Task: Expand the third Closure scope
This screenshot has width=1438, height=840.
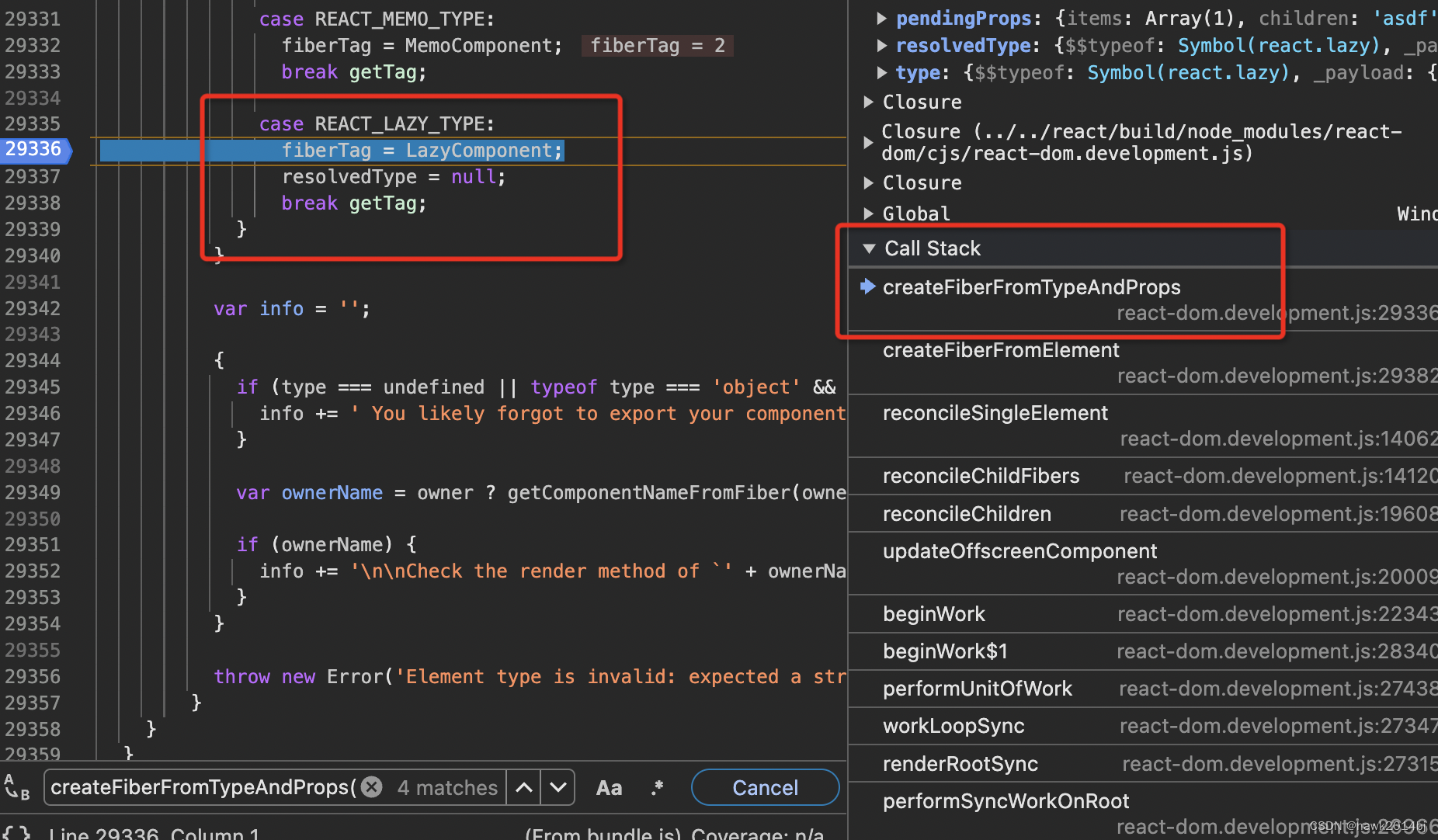Action: (x=868, y=182)
